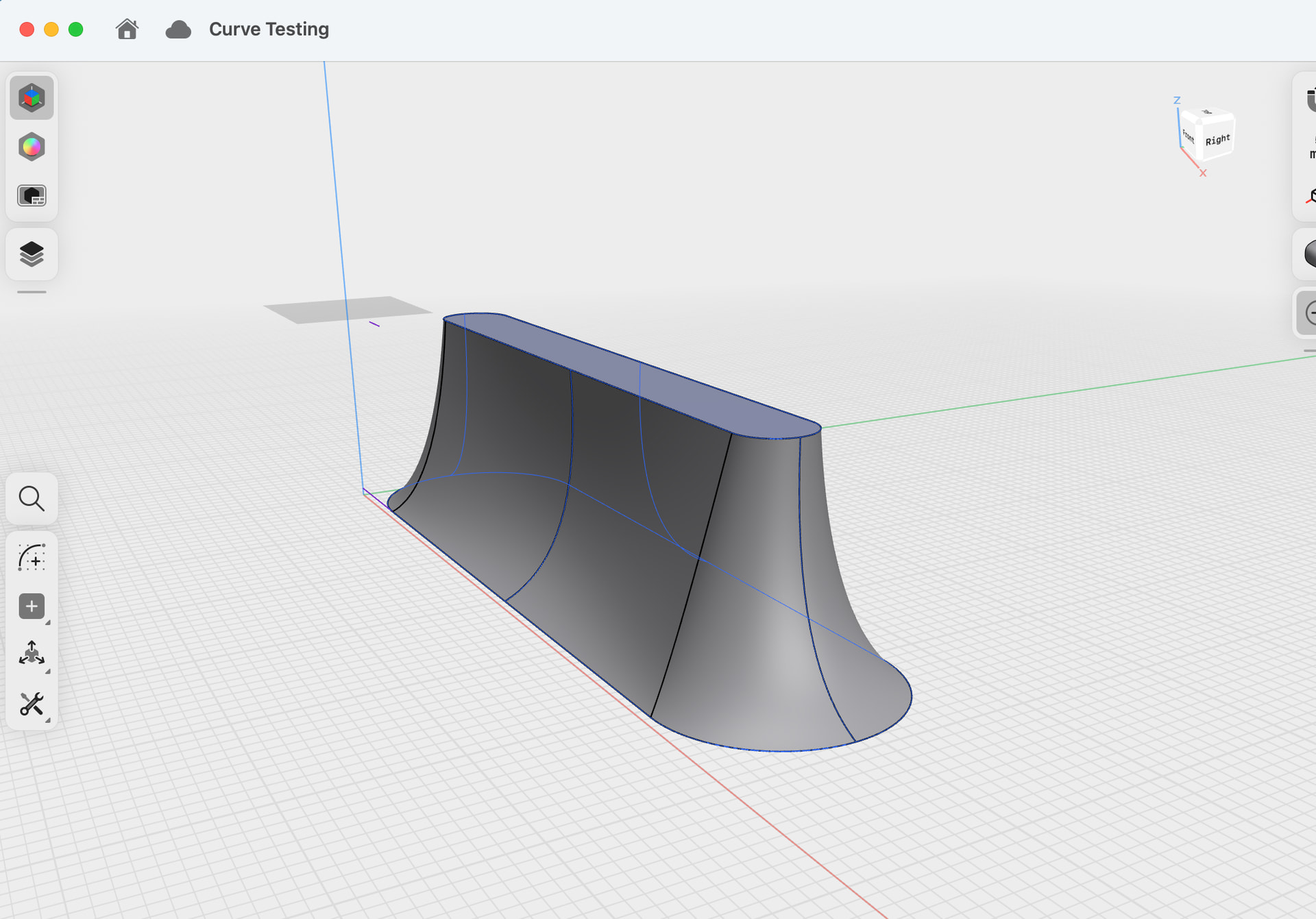This screenshot has width=1316, height=919.
Task: Click the minus zoom button at right edge
Action: (1310, 313)
